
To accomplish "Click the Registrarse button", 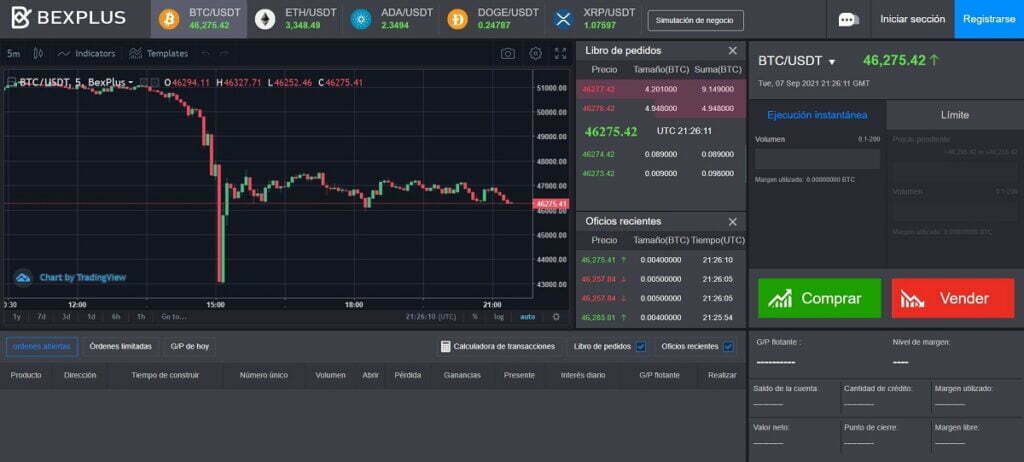I will coord(989,19).
